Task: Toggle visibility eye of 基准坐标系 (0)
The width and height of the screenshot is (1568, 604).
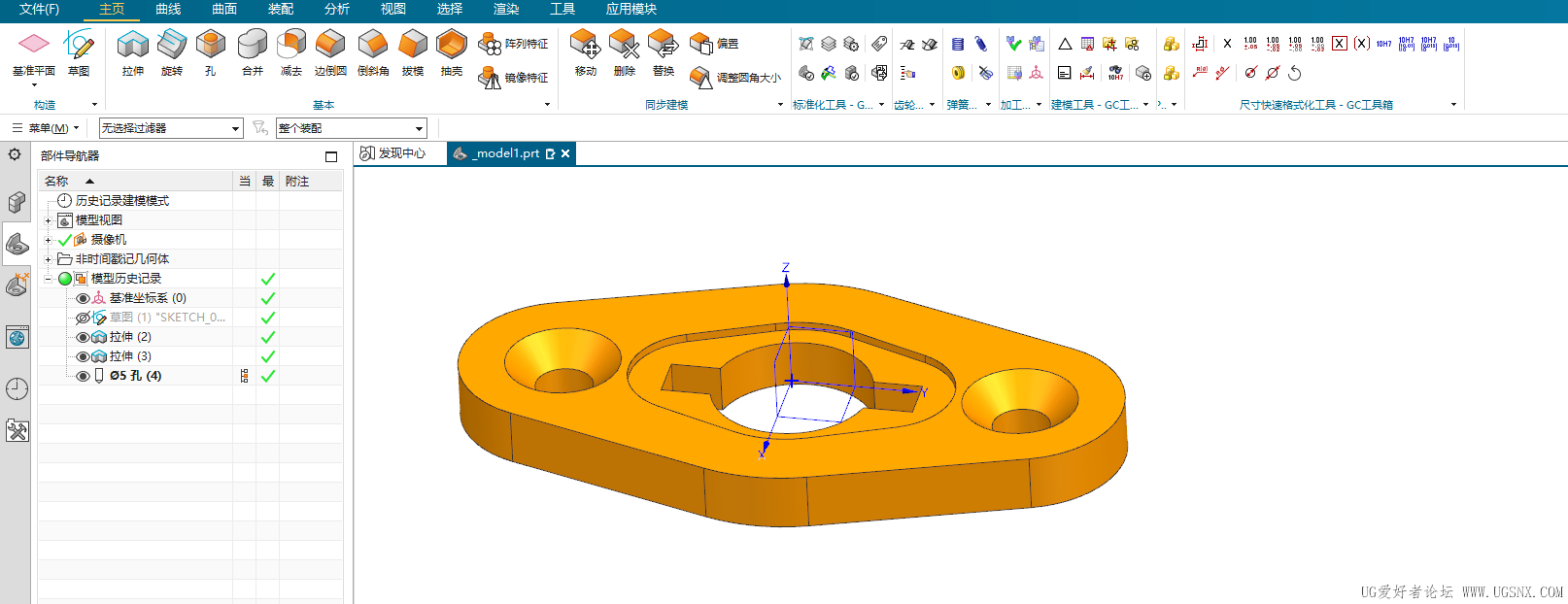Action: coord(83,298)
